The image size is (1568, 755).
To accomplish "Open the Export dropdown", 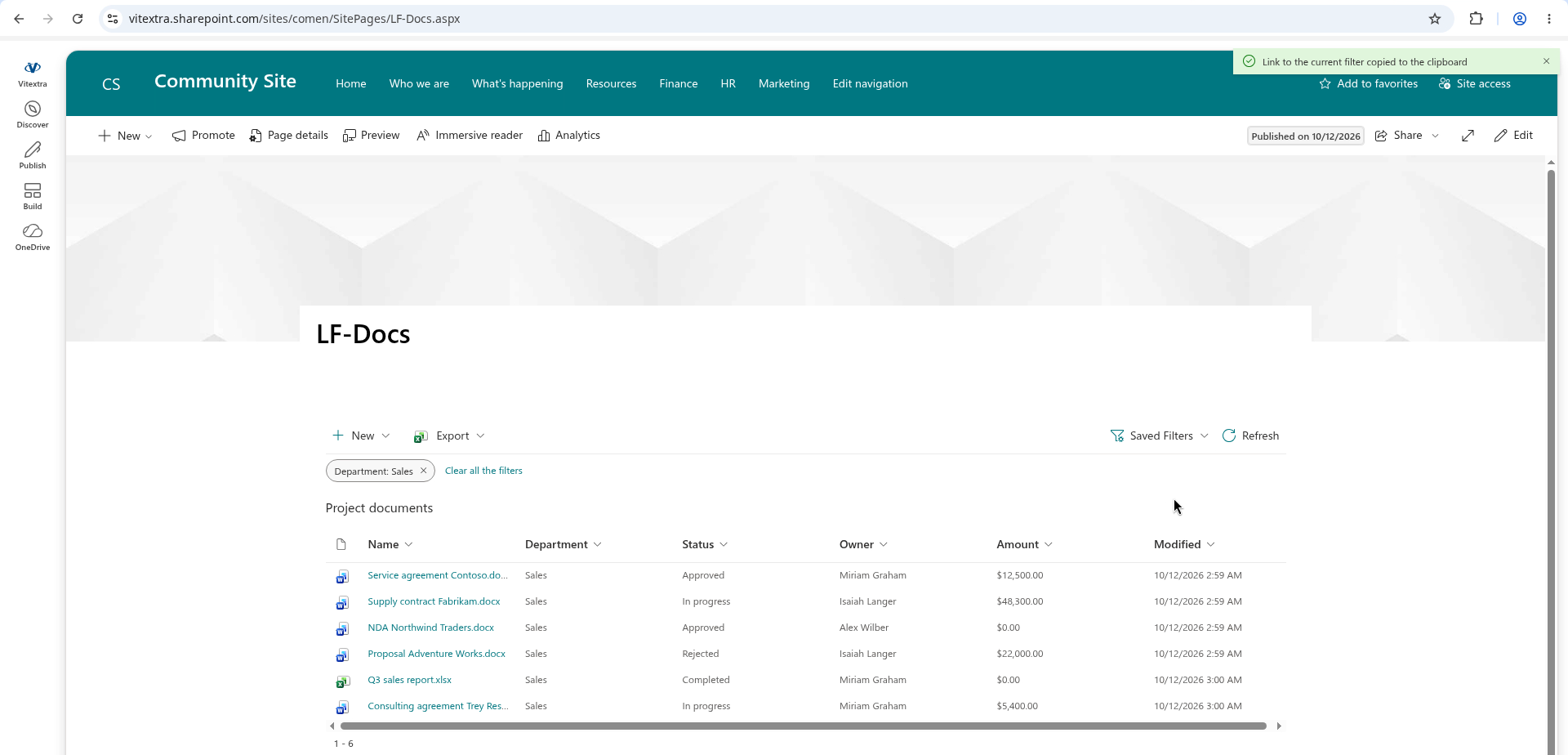I will pyautogui.click(x=449, y=436).
